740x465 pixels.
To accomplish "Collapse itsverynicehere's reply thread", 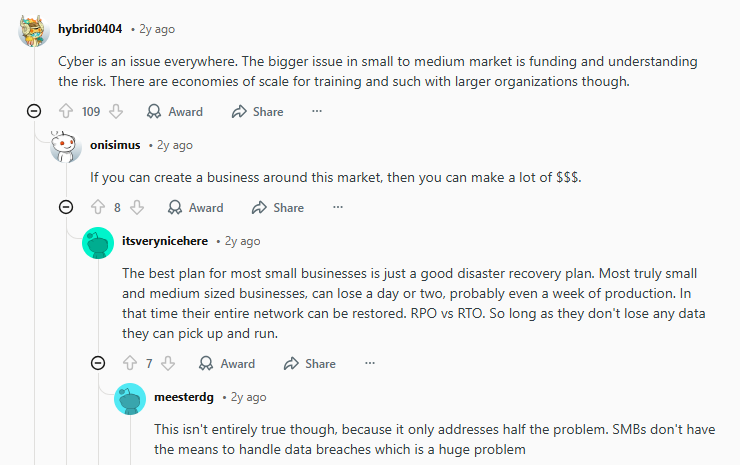I will coord(98,364).
